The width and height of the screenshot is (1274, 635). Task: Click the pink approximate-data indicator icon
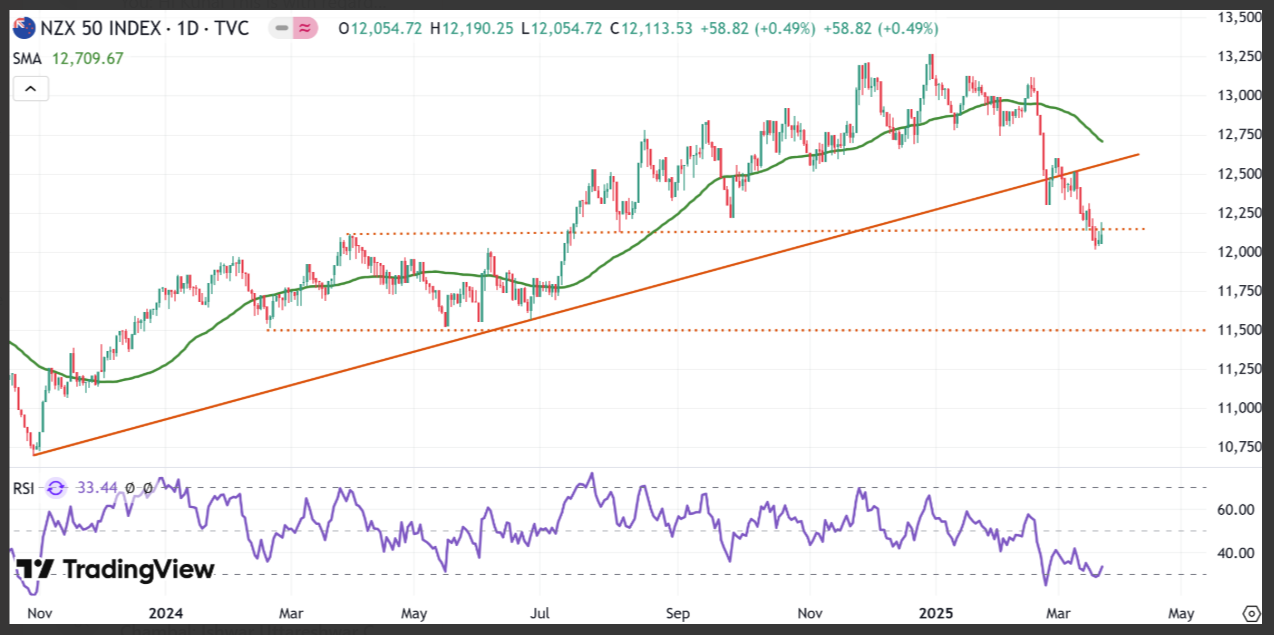[x=304, y=29]
